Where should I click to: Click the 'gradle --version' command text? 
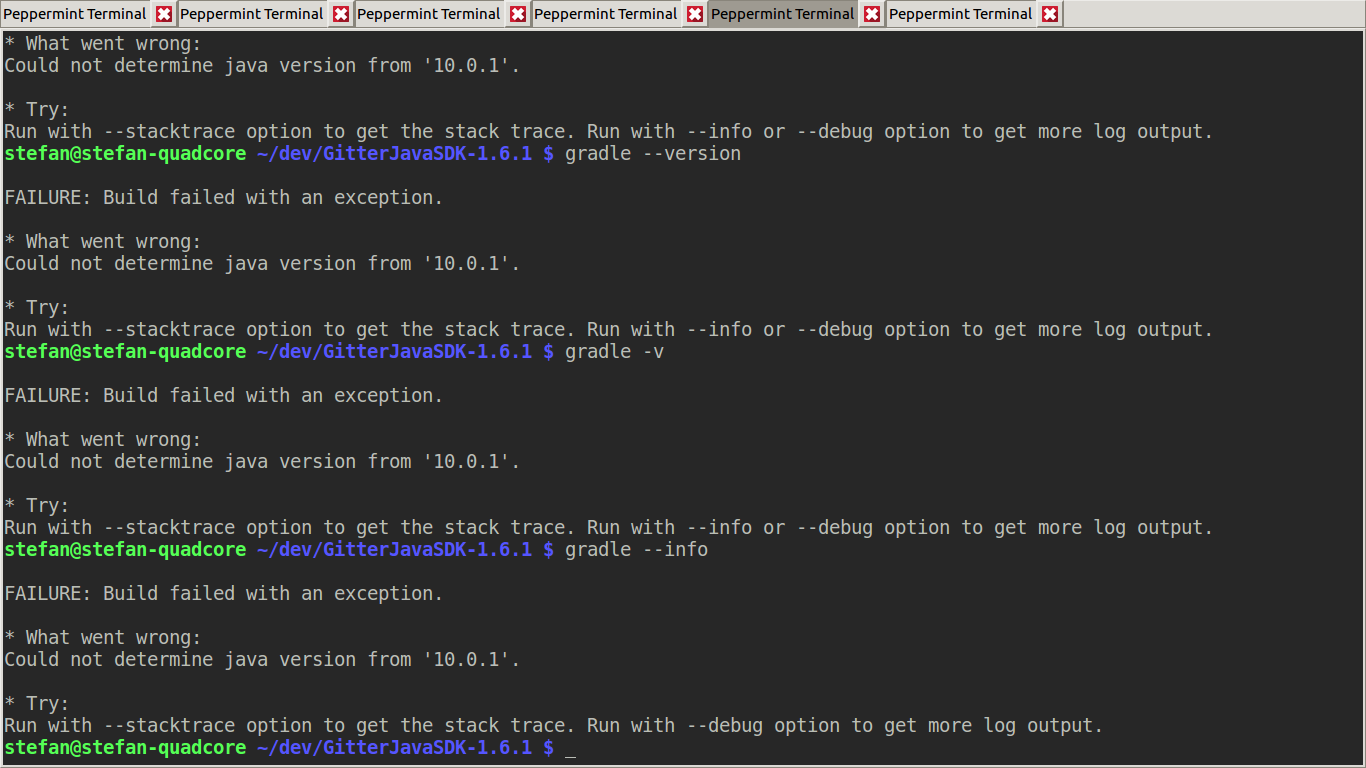[x=653, y=154]
